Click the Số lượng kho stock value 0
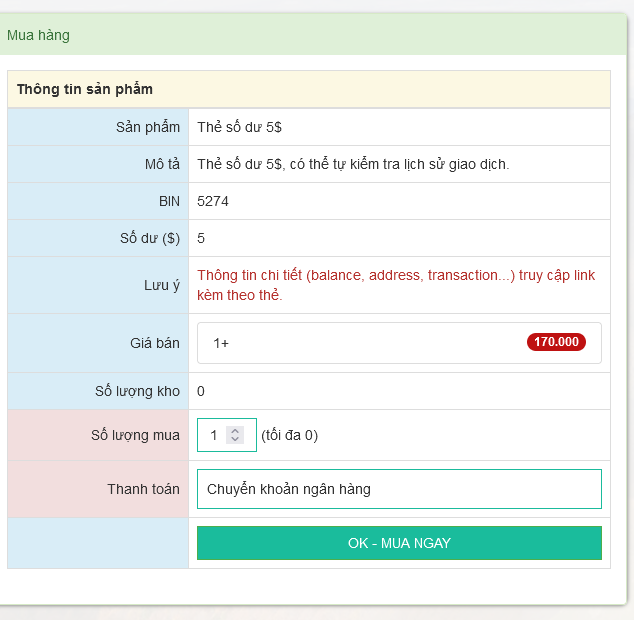The image size is (634, 620). tap(201, 391)
